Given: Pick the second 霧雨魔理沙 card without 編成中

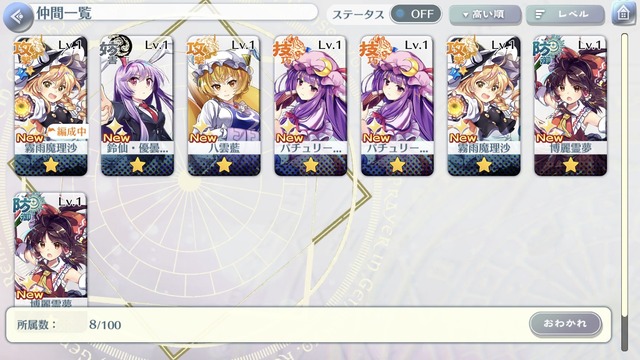Looking at the screenshot, I should click(x=484, y=106).
